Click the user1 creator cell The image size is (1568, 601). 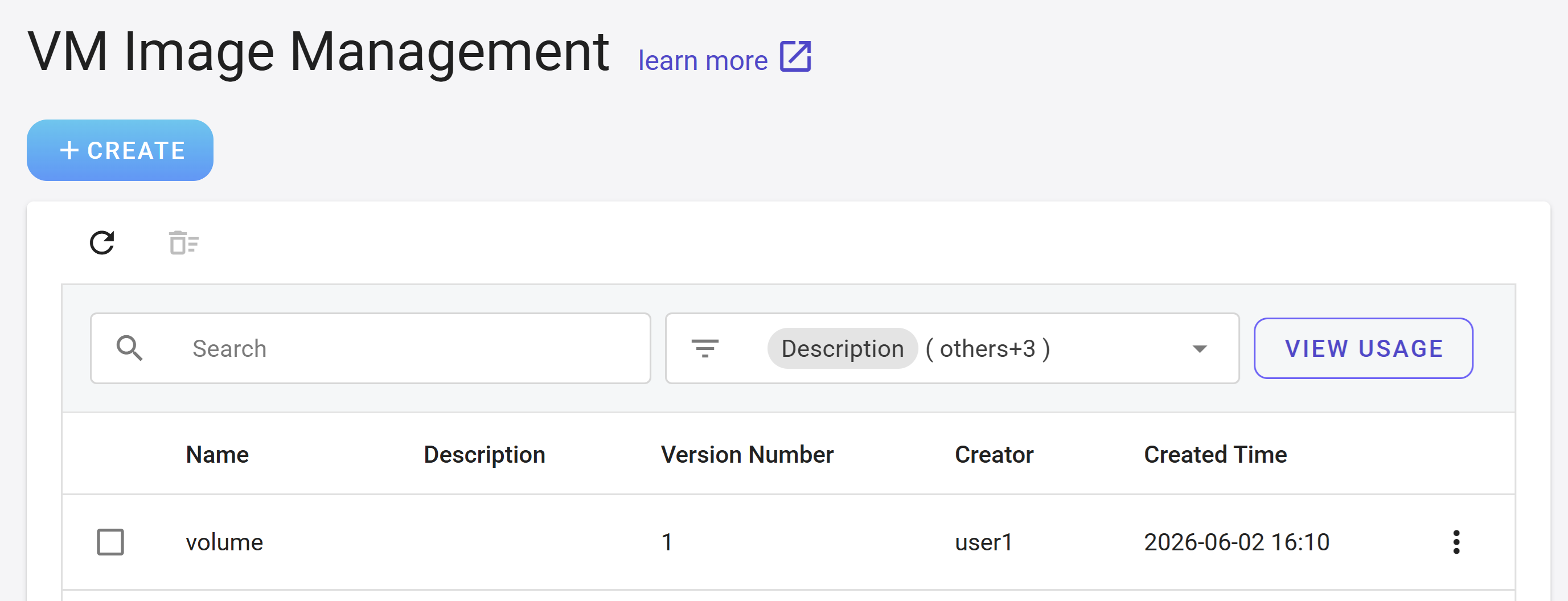coord(983,542)
